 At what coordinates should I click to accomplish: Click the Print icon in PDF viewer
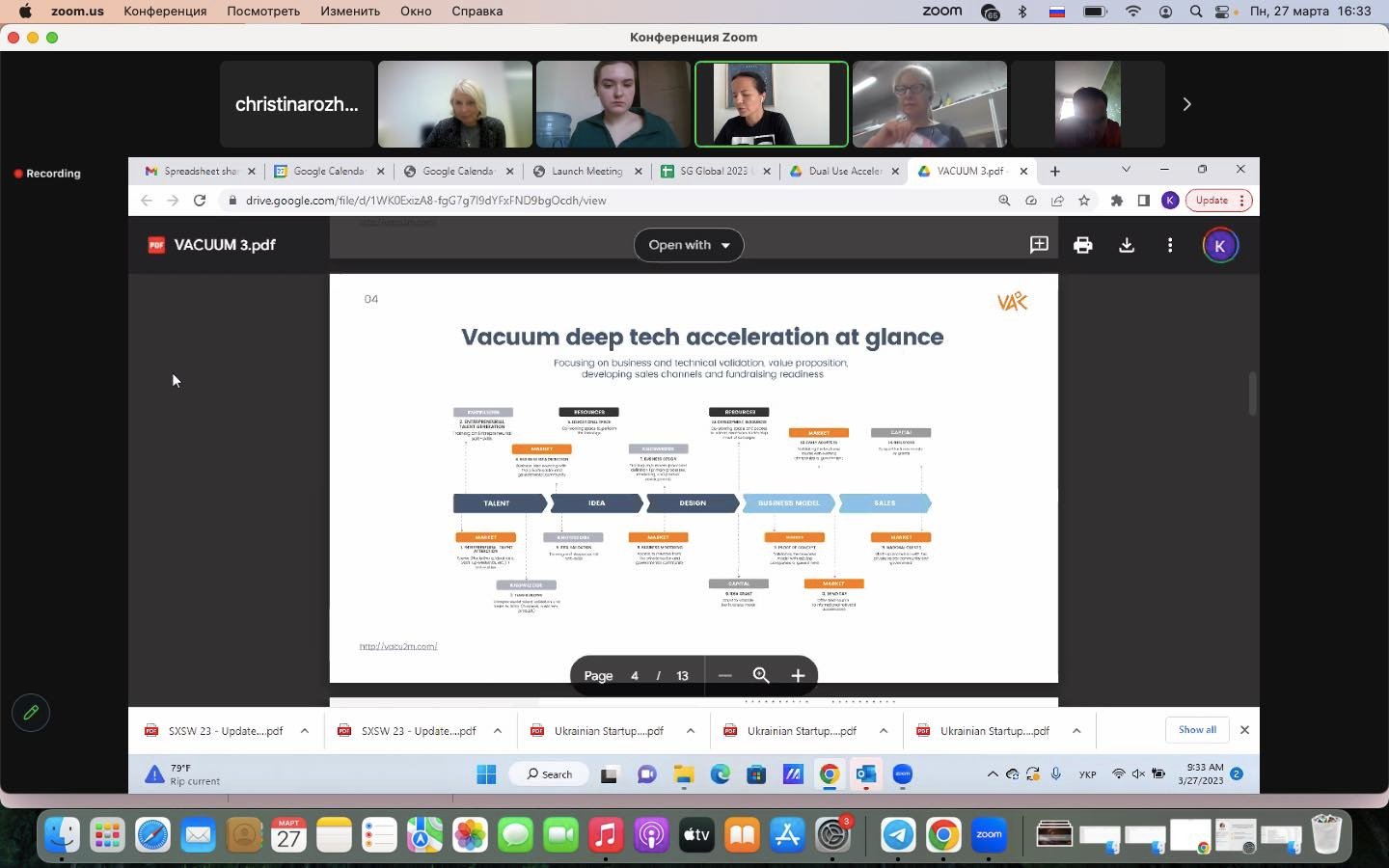tap(1082, 245)
